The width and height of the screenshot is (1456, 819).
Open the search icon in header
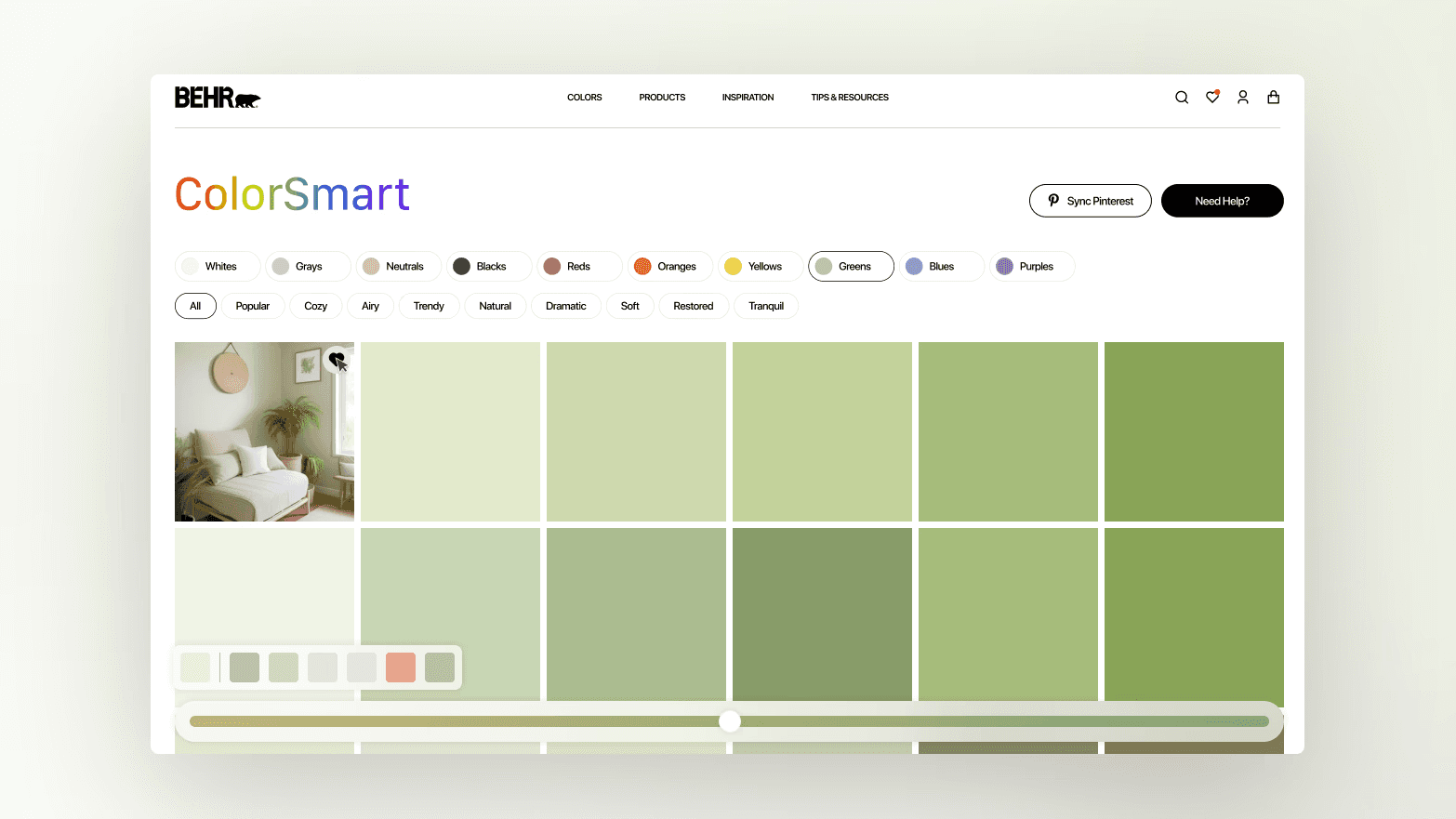pyautogui.click(x=1182, y=98)
